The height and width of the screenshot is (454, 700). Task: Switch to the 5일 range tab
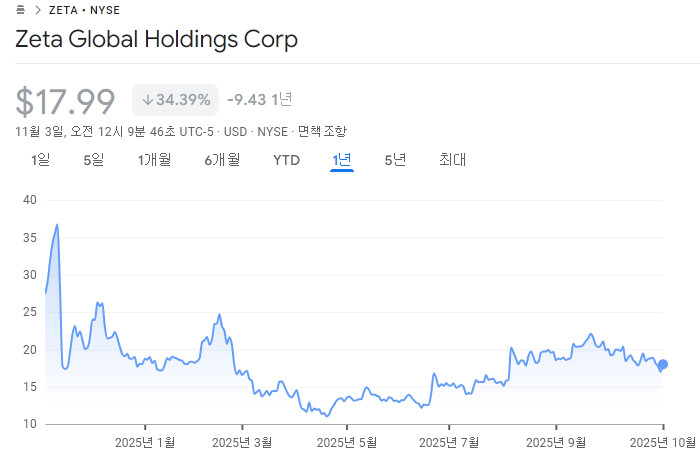point(93,159)
